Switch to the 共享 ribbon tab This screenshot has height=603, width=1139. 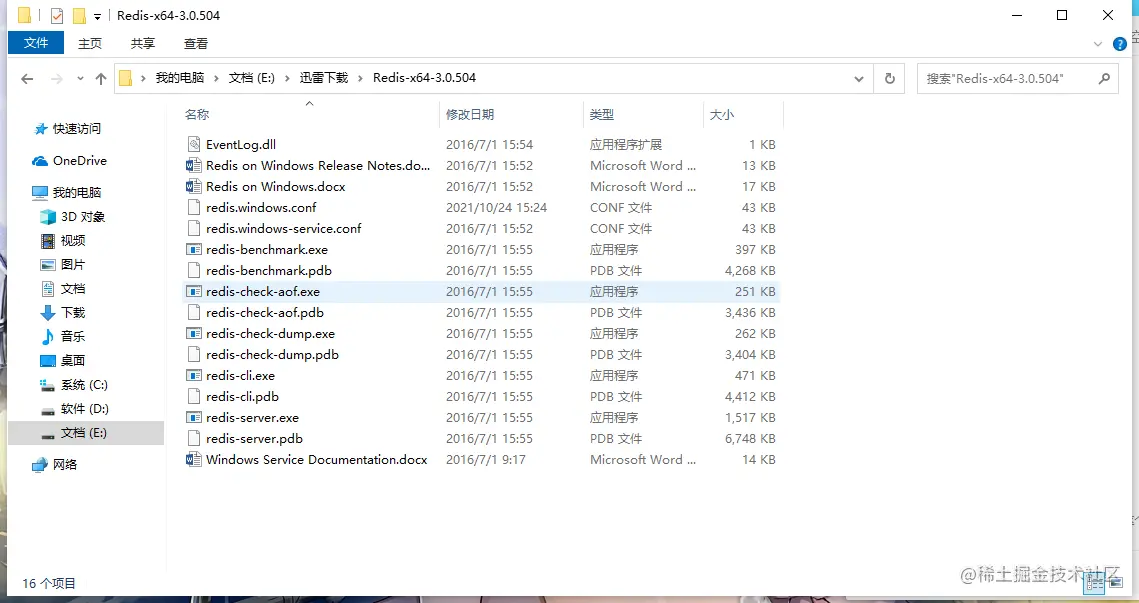[x=143, y=44]
